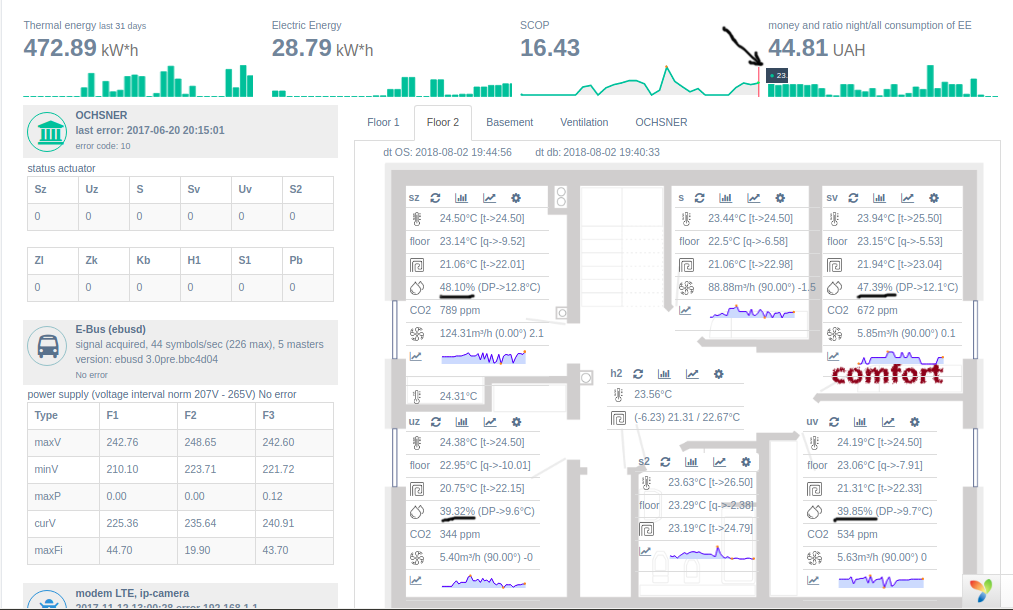The width and height of the screenshot is (1013, 610).
Task: Open settings gear for room uz
Action: click(x=516, y=422)
